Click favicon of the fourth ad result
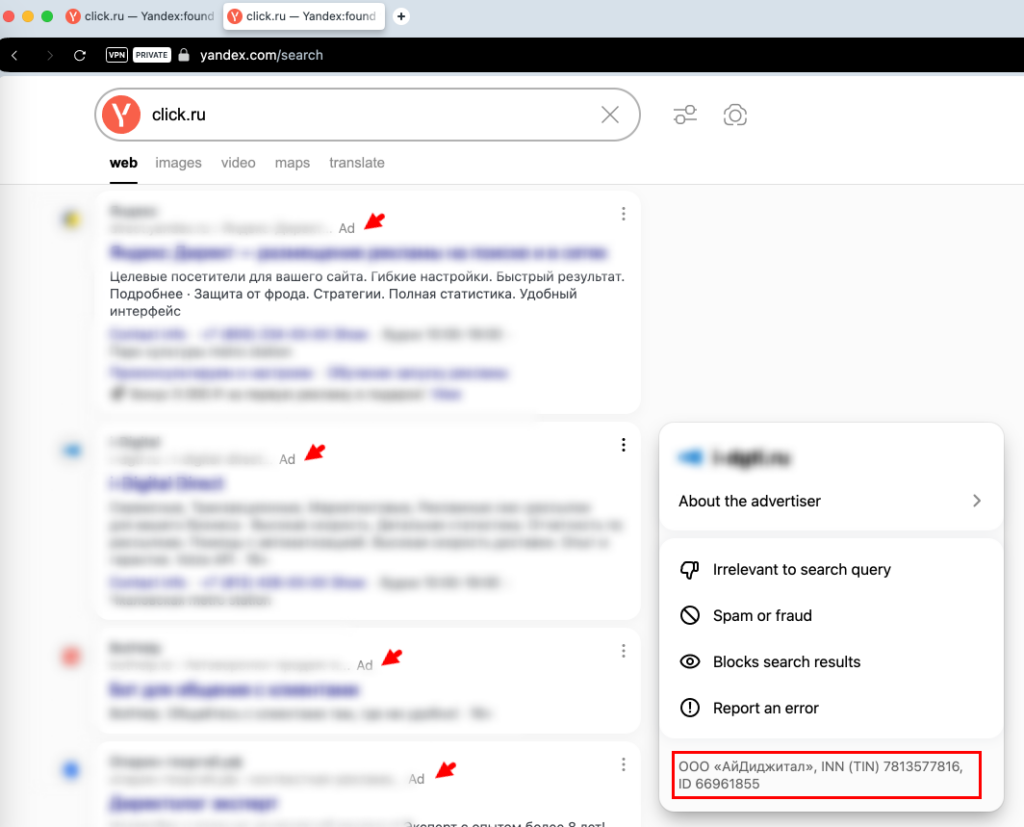Viewport: 1024px width, 827px height. click(72, 770)
